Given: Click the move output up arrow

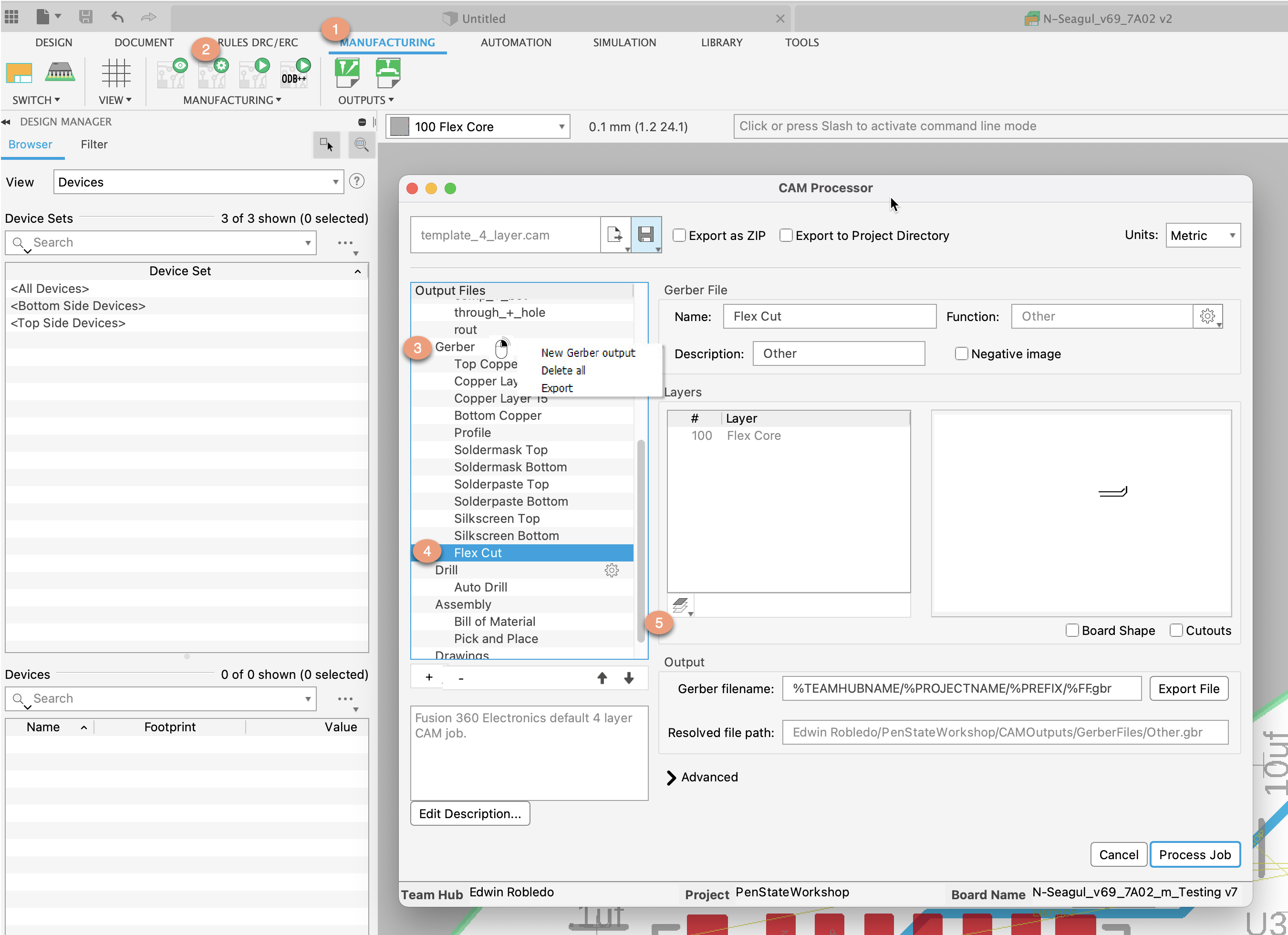Looking at the screenshot, I should tap(602, 678).
